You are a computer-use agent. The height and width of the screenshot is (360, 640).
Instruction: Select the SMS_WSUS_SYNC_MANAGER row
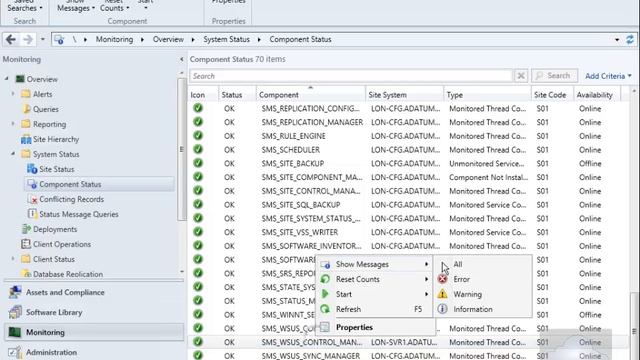click(x=408, y=355)
